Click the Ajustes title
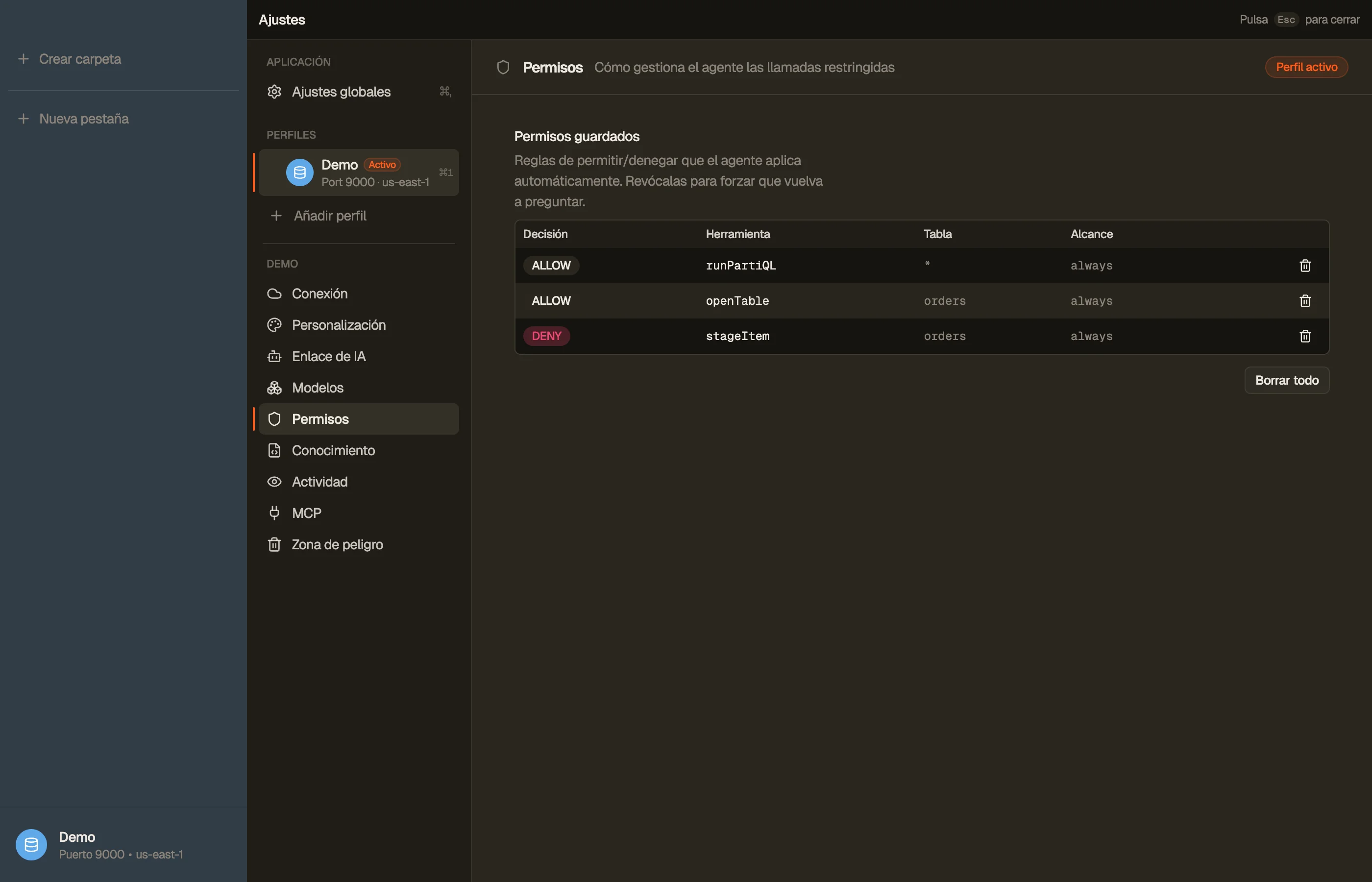Screen dimensions: 1372x882 tap(282, 20)
